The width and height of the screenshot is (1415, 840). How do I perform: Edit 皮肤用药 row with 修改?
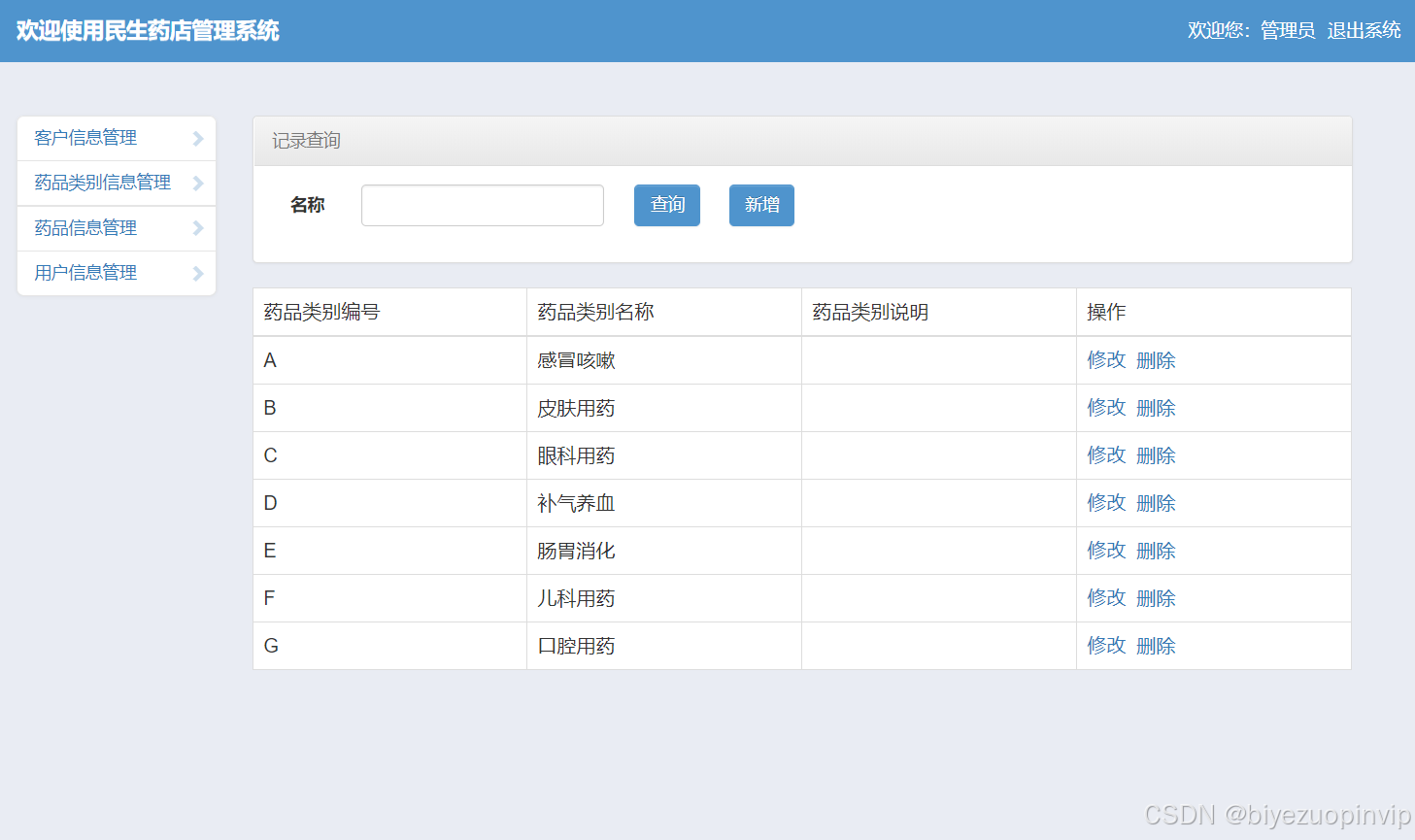click(x=1106, y=408)
